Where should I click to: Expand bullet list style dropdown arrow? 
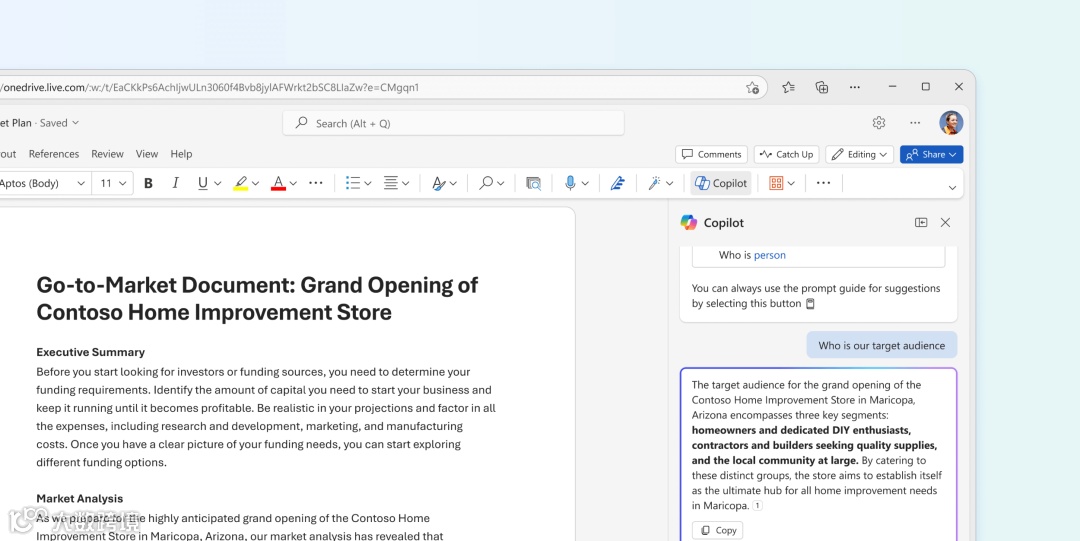coord(368,183)
